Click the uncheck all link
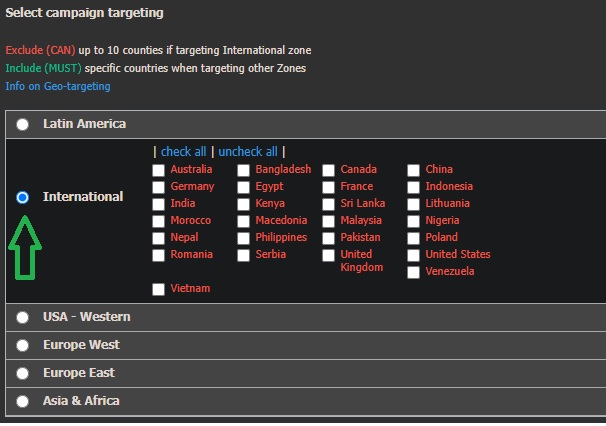Image resolution: width=606 pixels, height=426 pixels. (248, 152)
